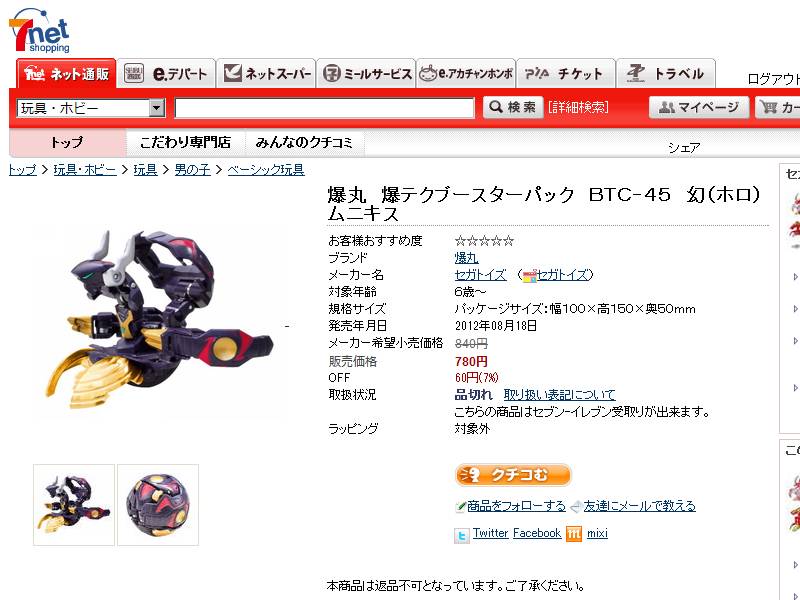Open e.アカチャンホンポ tab
The height and width of the screenshot is (600, 800).
[x=466, y=74]
